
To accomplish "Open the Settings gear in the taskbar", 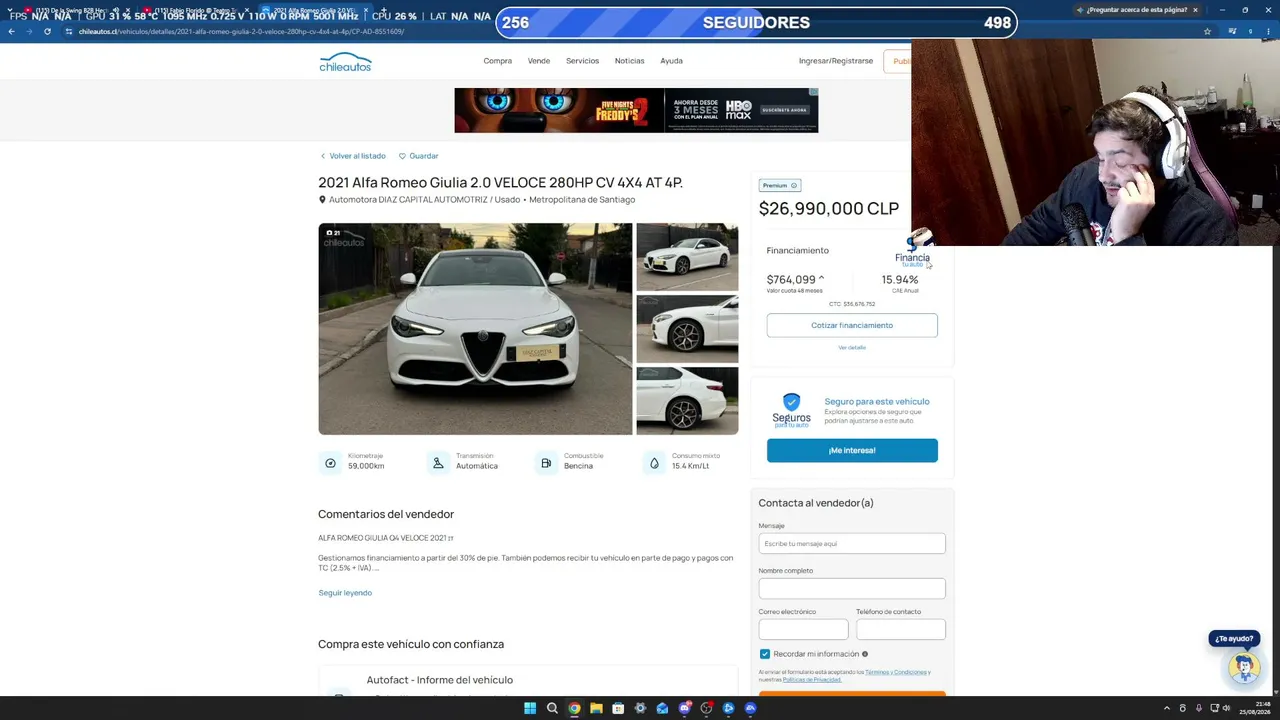I will [x=640, y=708].
